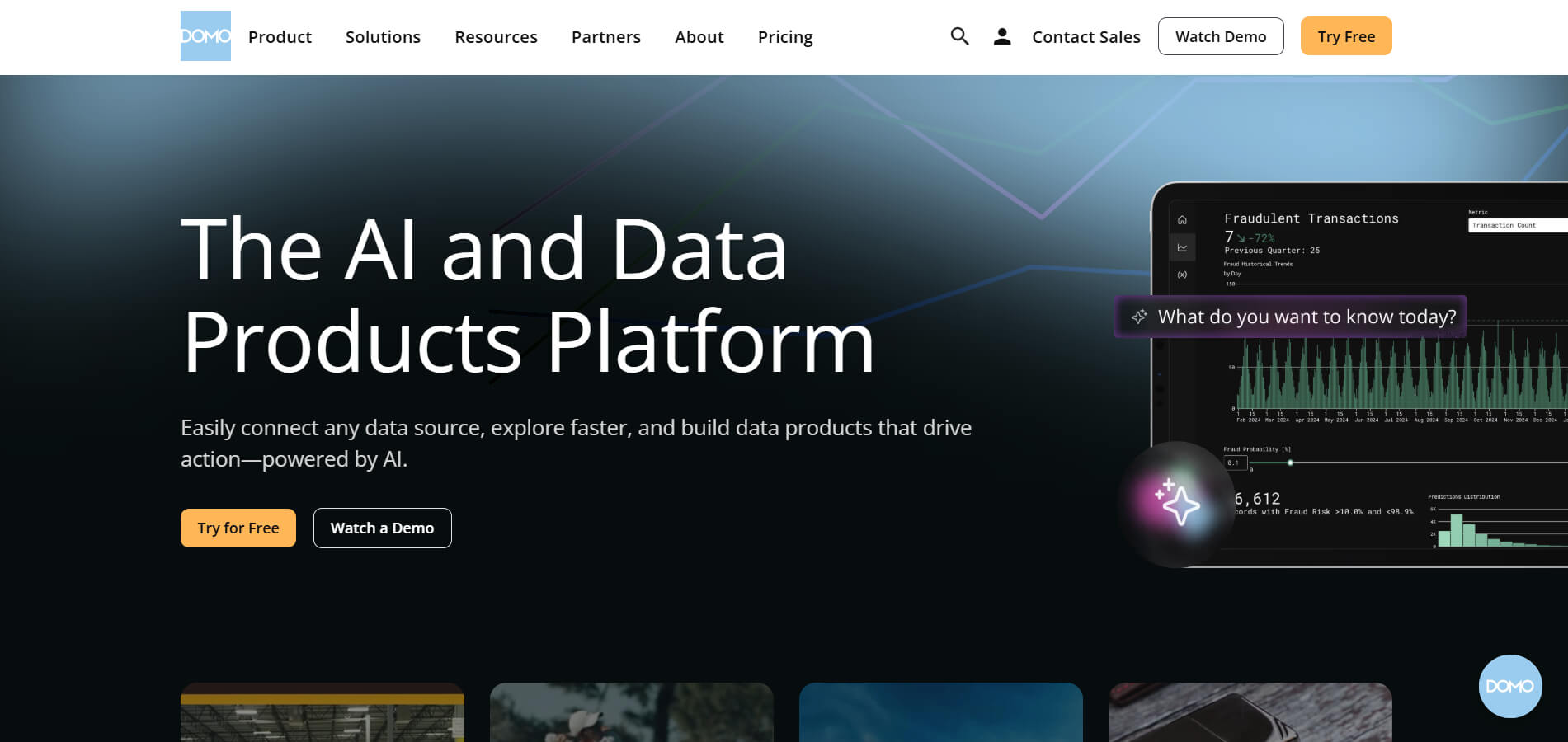
Task: Expand the Product navigation menu
Action: (280, 37)
